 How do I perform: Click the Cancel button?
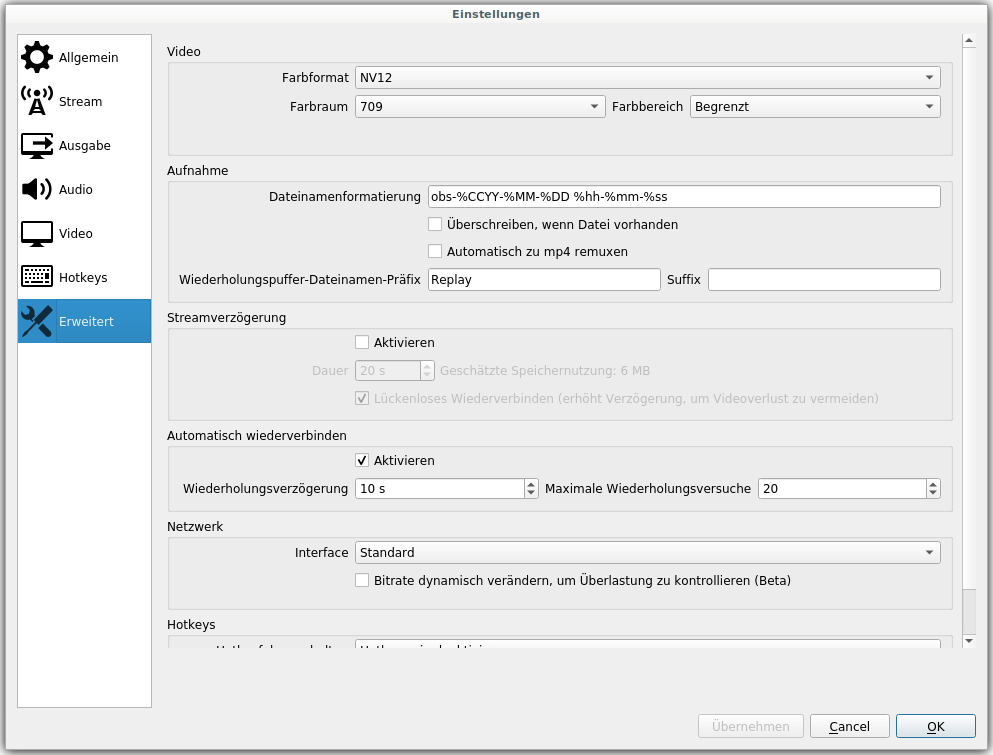pos(849,727)
